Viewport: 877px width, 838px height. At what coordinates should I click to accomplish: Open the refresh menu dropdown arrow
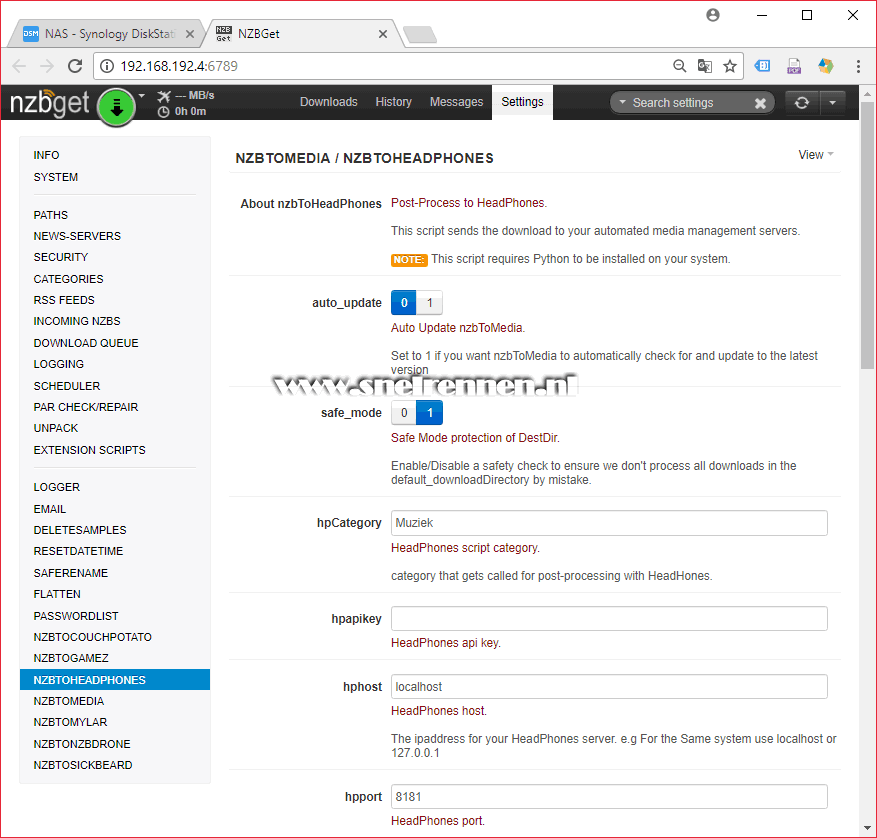[832, 103]
